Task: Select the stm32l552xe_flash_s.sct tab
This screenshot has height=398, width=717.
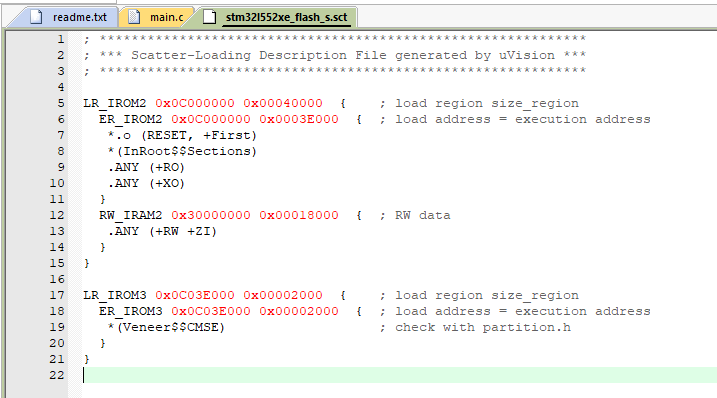Action: click(277, 17)
